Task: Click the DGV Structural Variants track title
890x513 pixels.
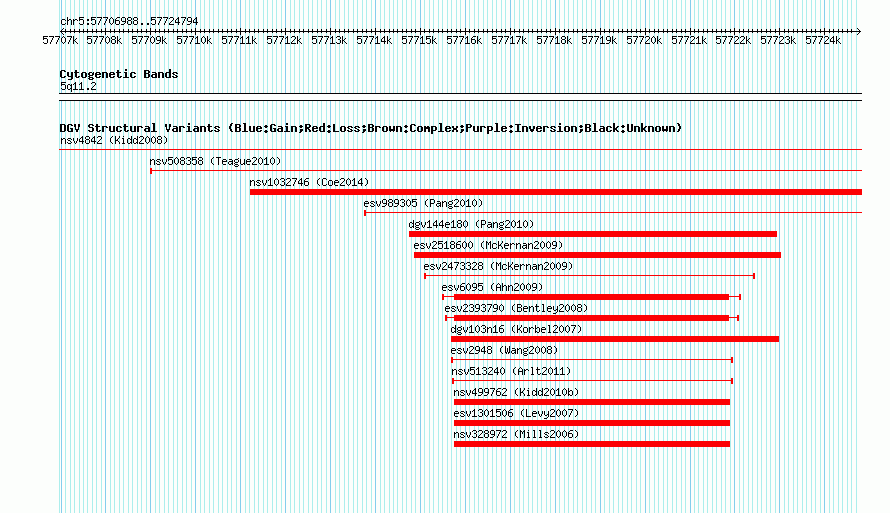Action: 370,128
